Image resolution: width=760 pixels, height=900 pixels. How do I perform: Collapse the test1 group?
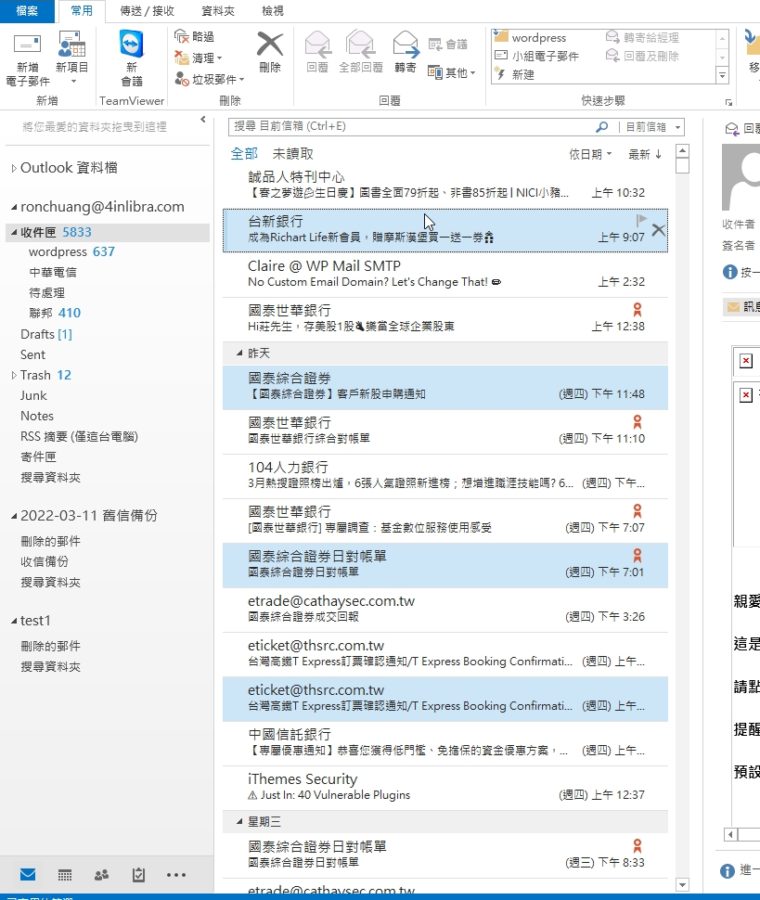tap(14, 621)
